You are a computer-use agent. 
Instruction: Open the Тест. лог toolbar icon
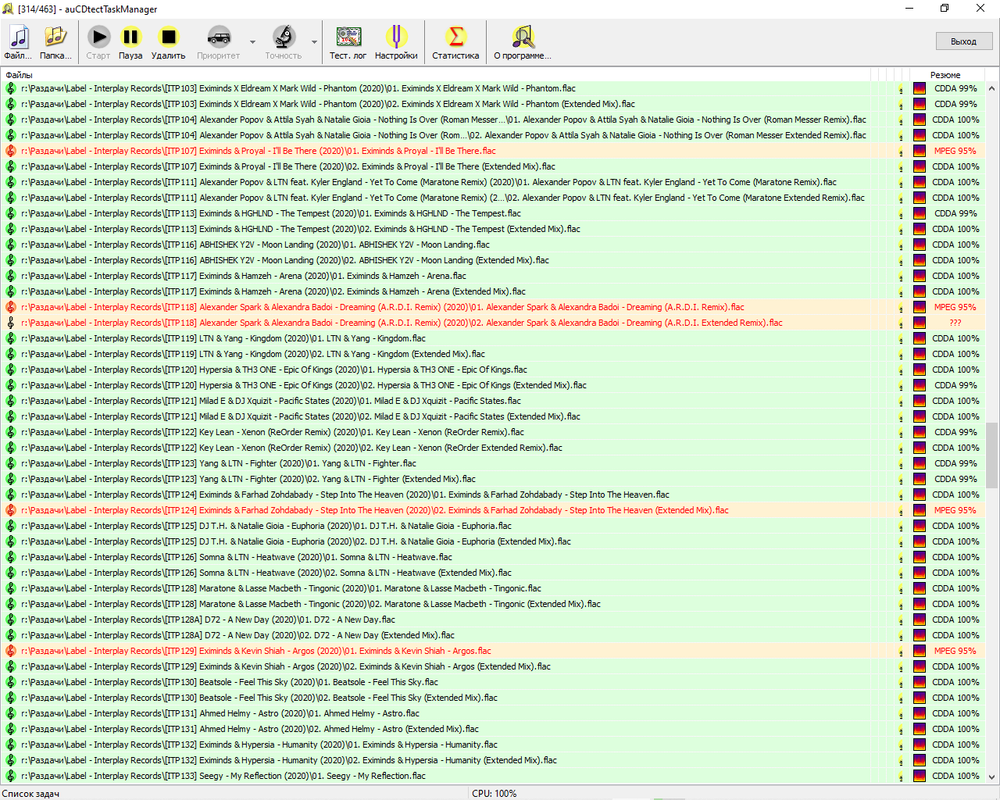coord(348,42)
